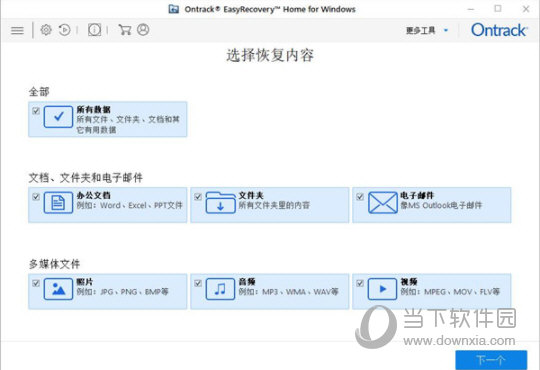
Task: Click the 视频 title text
Action: point(409,281)
